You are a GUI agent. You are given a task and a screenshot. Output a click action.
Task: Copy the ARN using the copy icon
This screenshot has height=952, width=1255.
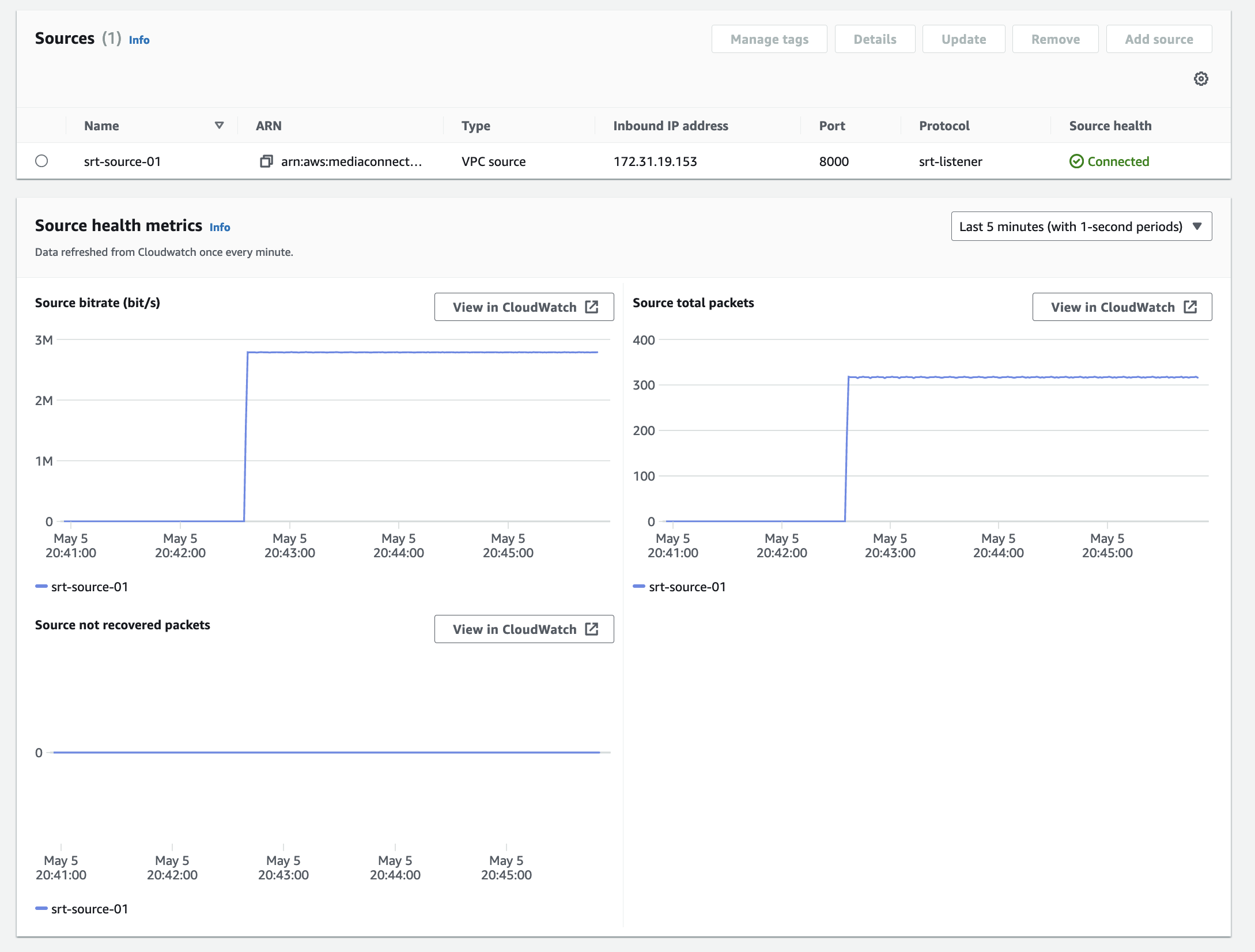[266, 161]
